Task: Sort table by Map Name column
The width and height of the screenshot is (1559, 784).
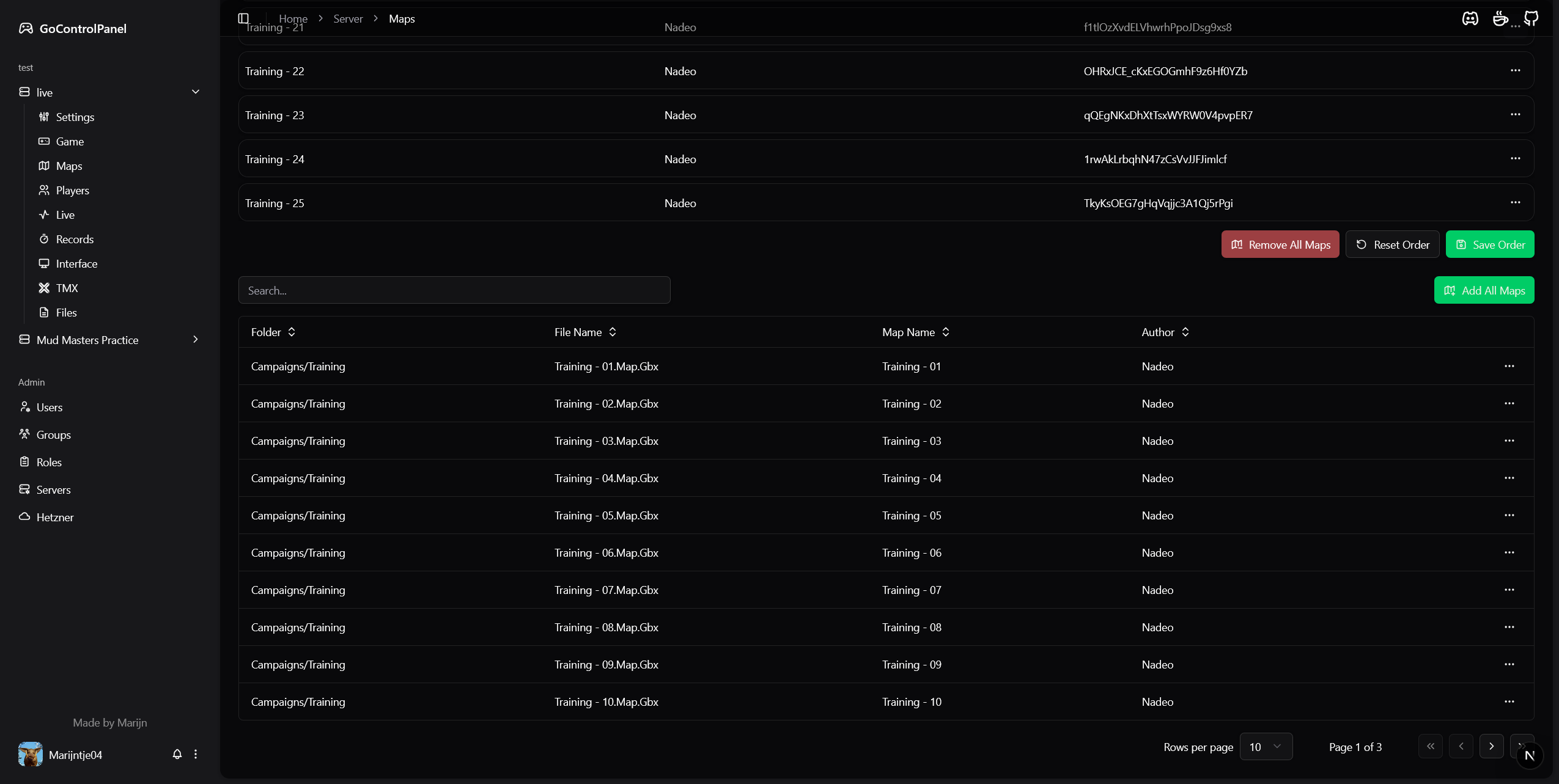Action: (915, 332)
